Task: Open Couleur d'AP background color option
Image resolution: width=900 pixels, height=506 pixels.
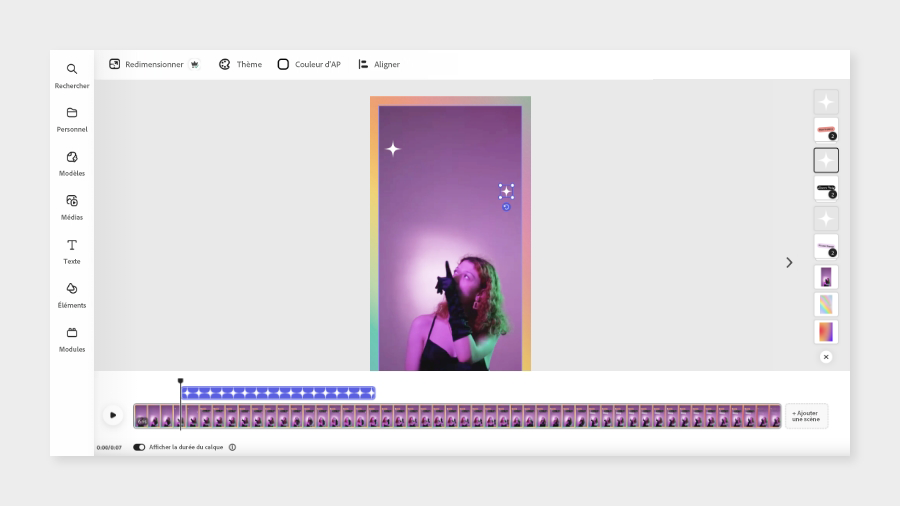Action: pyautogui.click(x=309, y=64)
